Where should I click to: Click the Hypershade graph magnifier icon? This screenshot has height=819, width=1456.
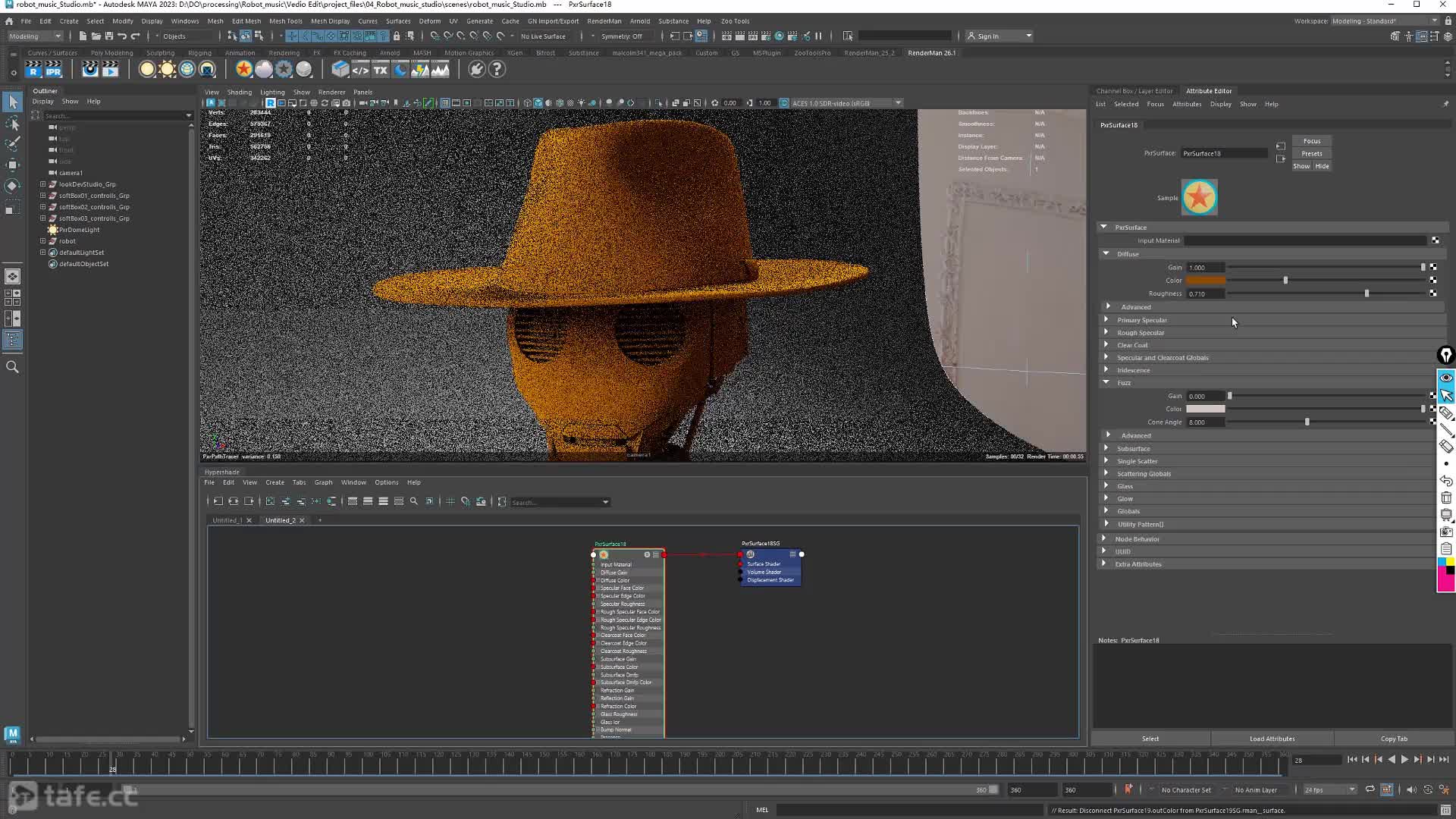(414, 501)
